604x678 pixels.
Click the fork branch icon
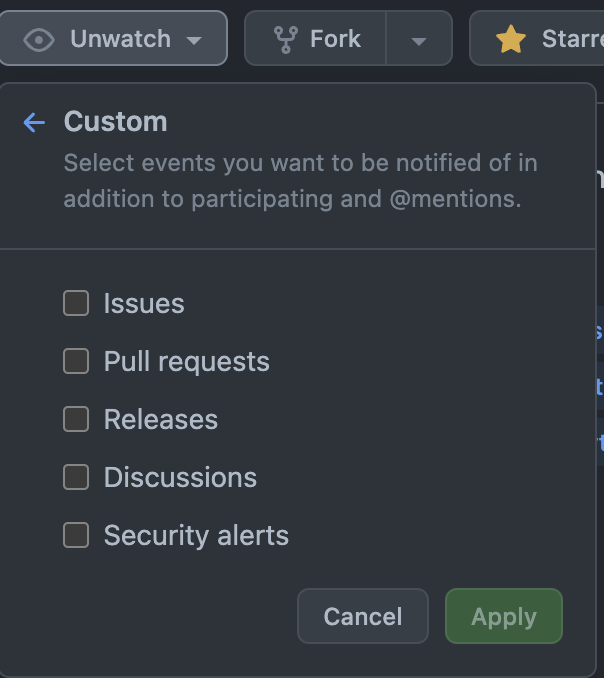tap(286, 40)
